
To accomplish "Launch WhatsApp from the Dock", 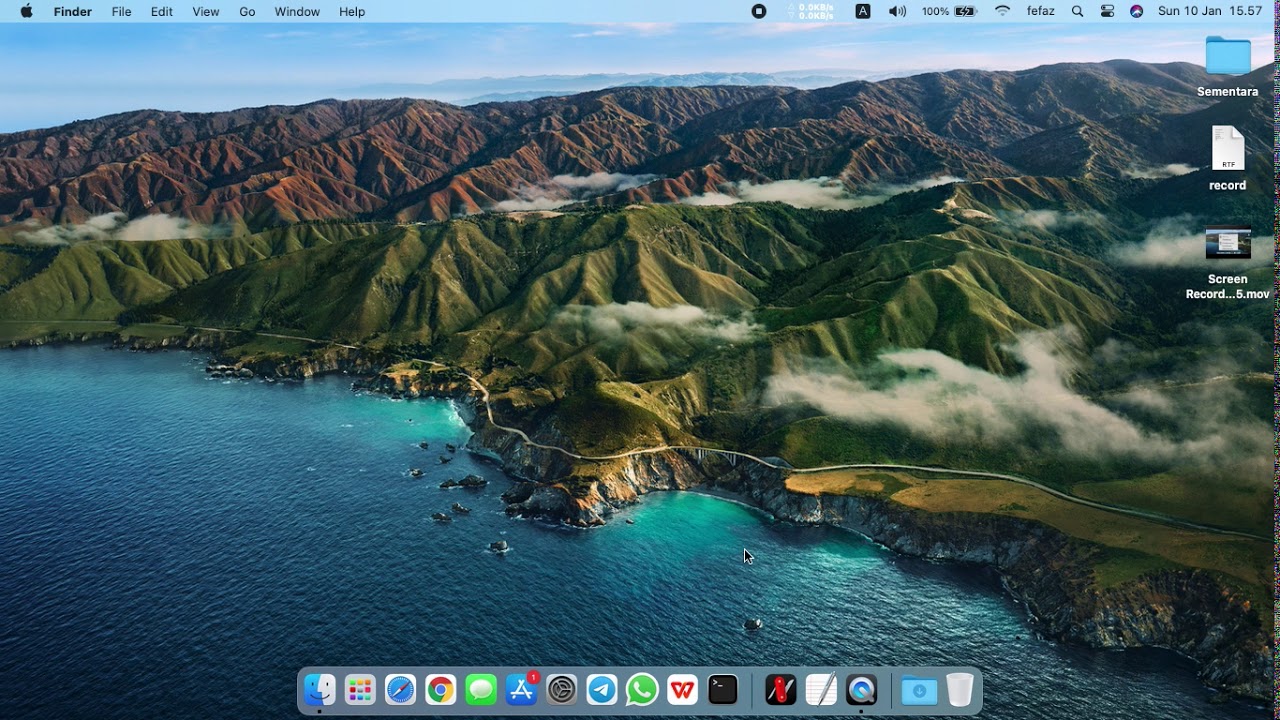I will 642,690.
